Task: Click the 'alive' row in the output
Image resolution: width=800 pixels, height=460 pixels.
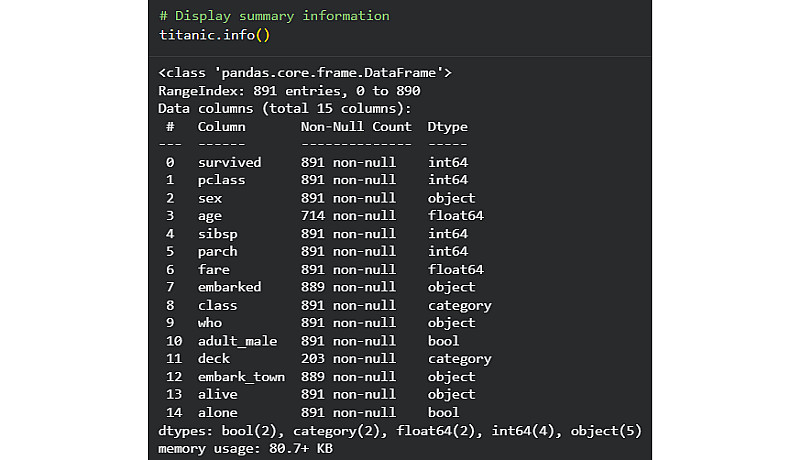Action: point(217,395)
